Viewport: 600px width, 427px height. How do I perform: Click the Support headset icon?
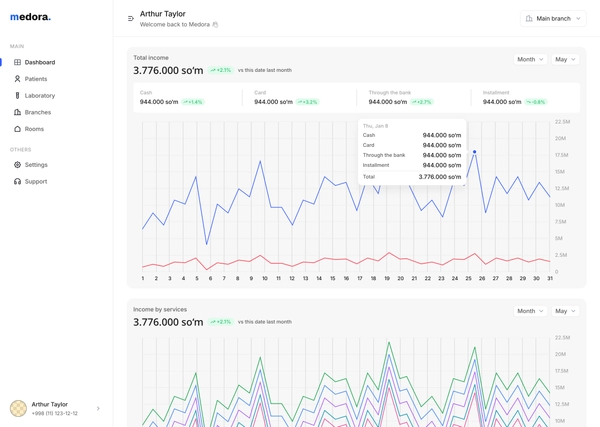17,181
